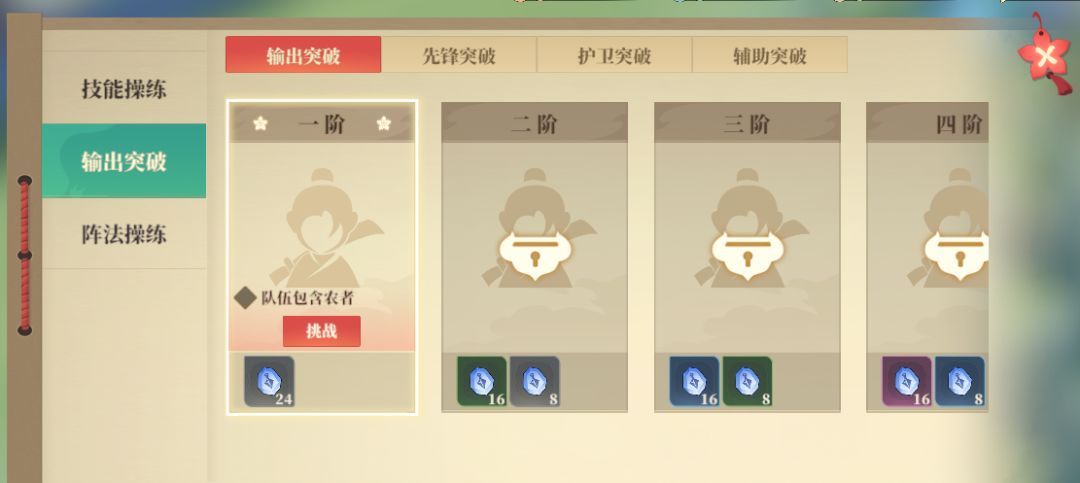Switch to the 先锋突破 tab
The width and height of the screenshot is (1080, 483).
pyautogui.click(x=459, y=55)
